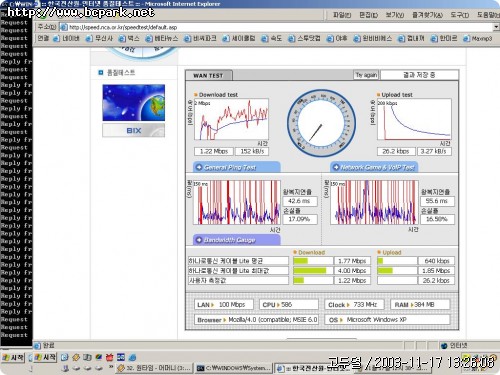This screenshot has width=500, height=375.
Task: Click the Bandwidth Gauge button
Action: pyautogui.click(x=237, y=240)
